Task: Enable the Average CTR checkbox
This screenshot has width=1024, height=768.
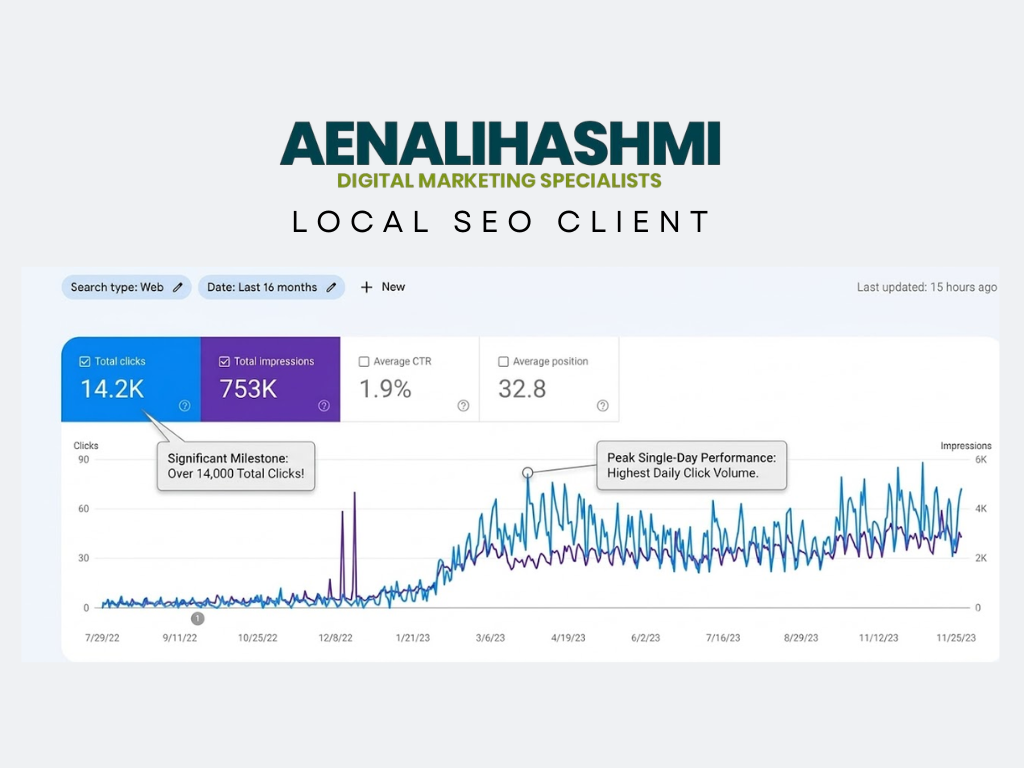Action: coord(364,362)
